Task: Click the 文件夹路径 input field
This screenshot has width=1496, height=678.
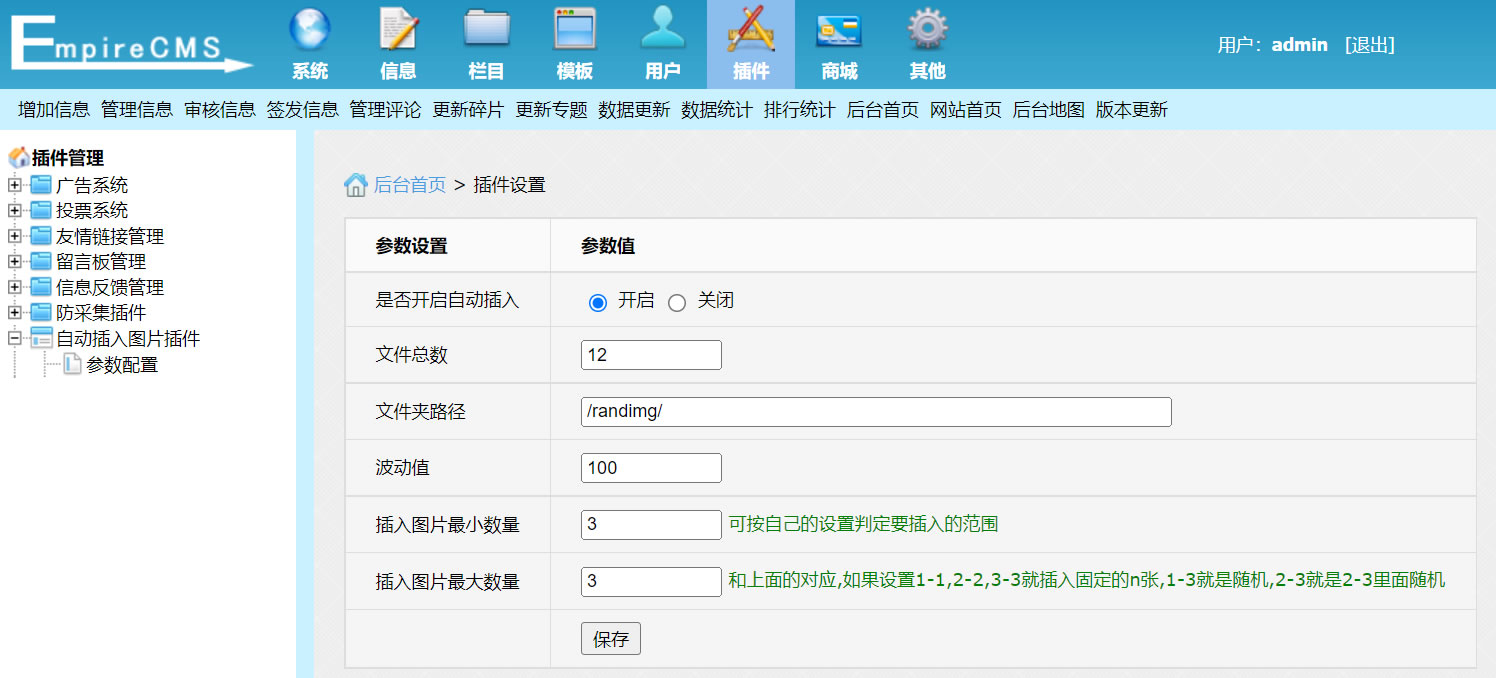Action: point(874,411)
